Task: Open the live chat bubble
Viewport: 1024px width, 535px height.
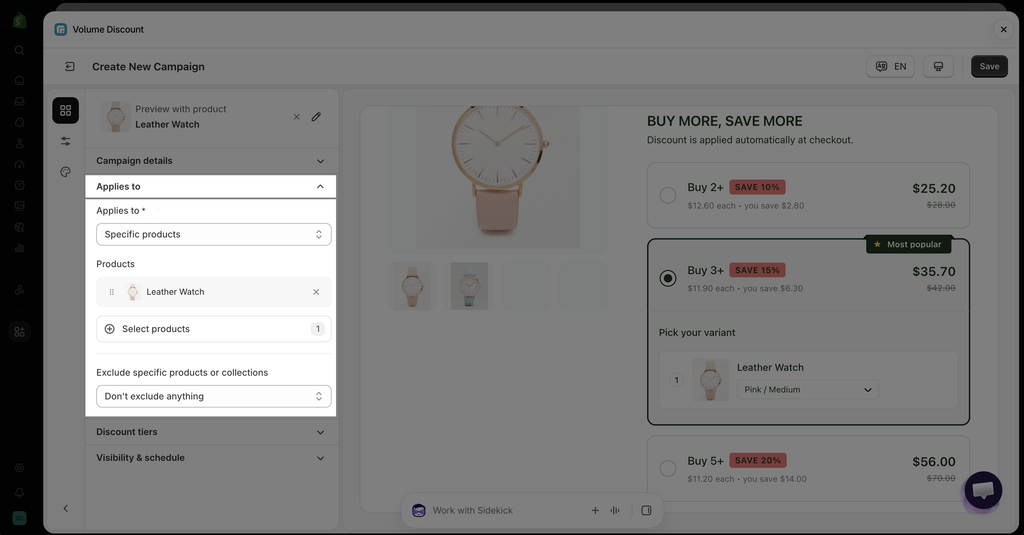Action: point(983,490)
